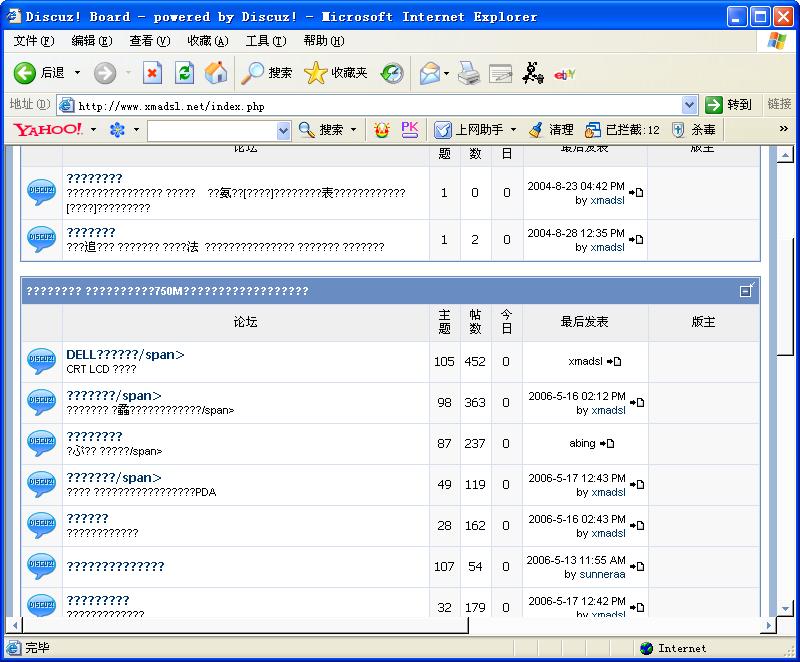Open the eBay toolbar icon
The width and height of the screenshot is (800, 662).
(x=564, y=74)
